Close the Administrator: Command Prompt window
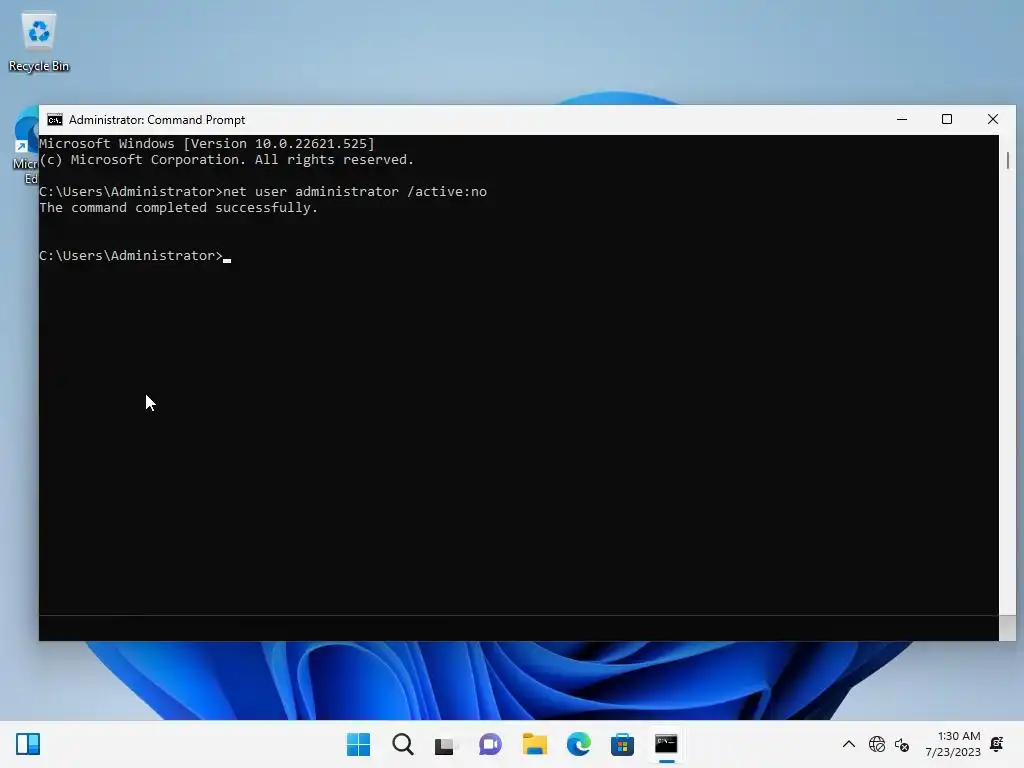This screenshot has height=768, width=1024. [x=993, y=120]
